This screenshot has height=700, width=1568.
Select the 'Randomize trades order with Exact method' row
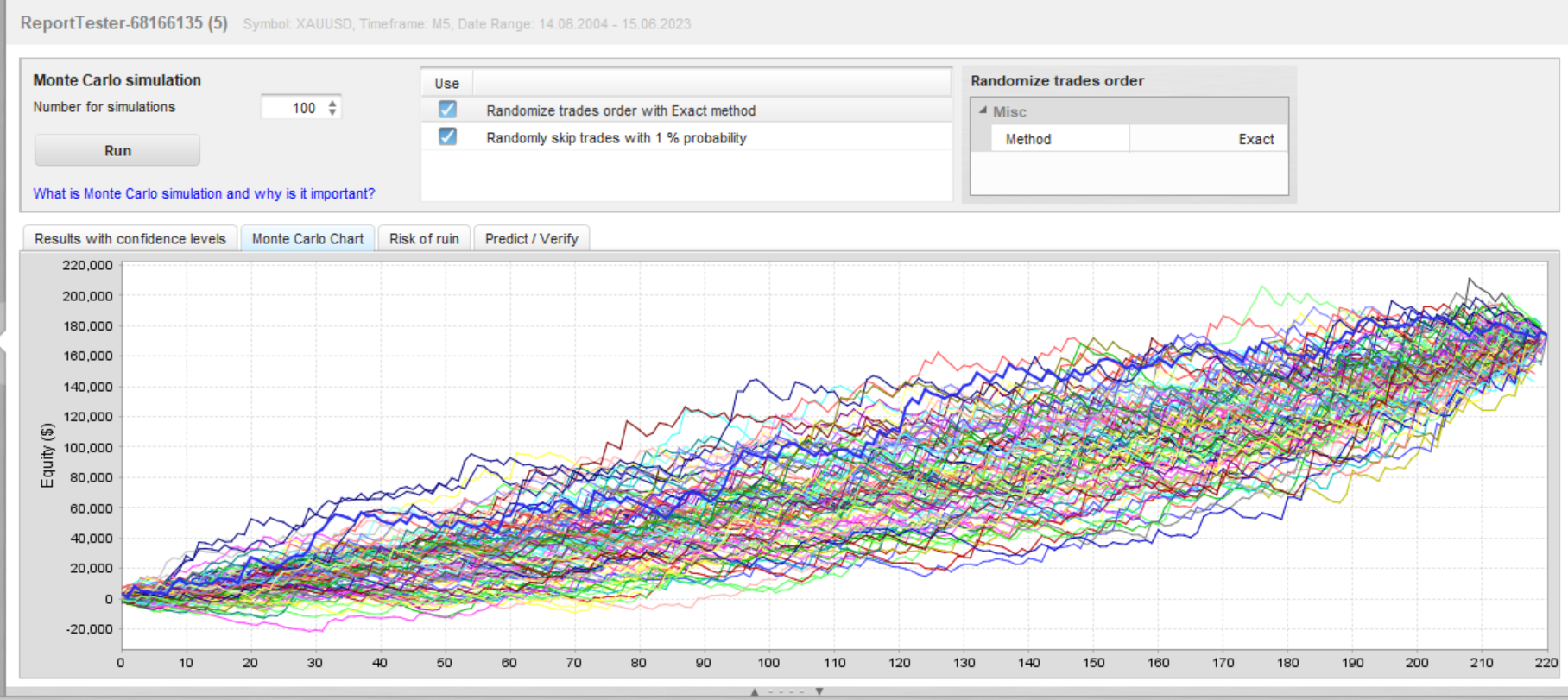click(686, 110)
